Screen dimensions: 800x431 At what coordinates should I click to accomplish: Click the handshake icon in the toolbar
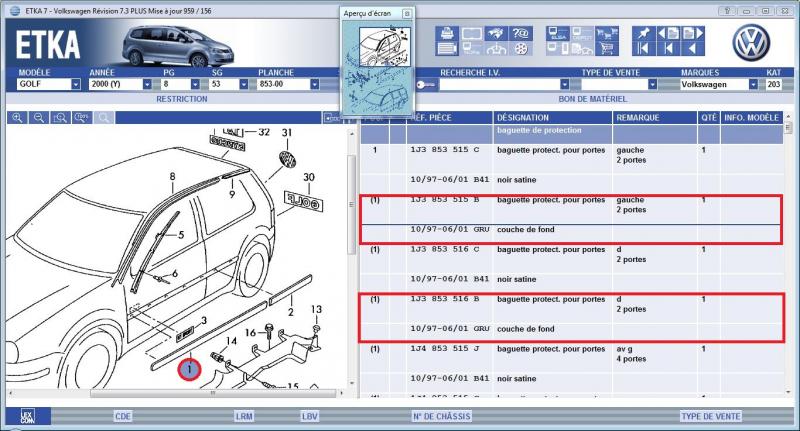click(496, 34)
